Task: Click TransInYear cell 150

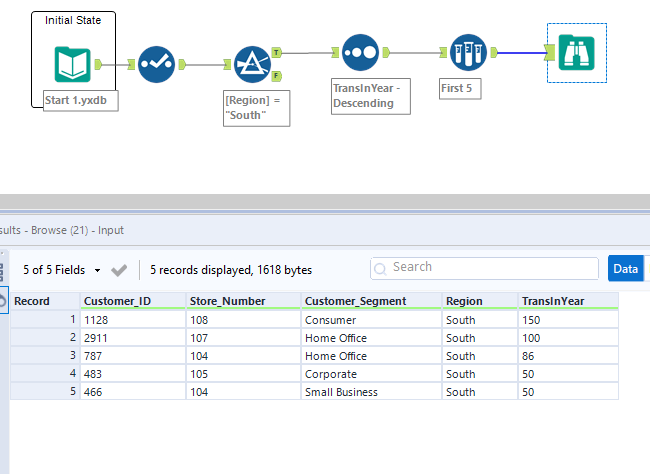Action: [568, 320]
